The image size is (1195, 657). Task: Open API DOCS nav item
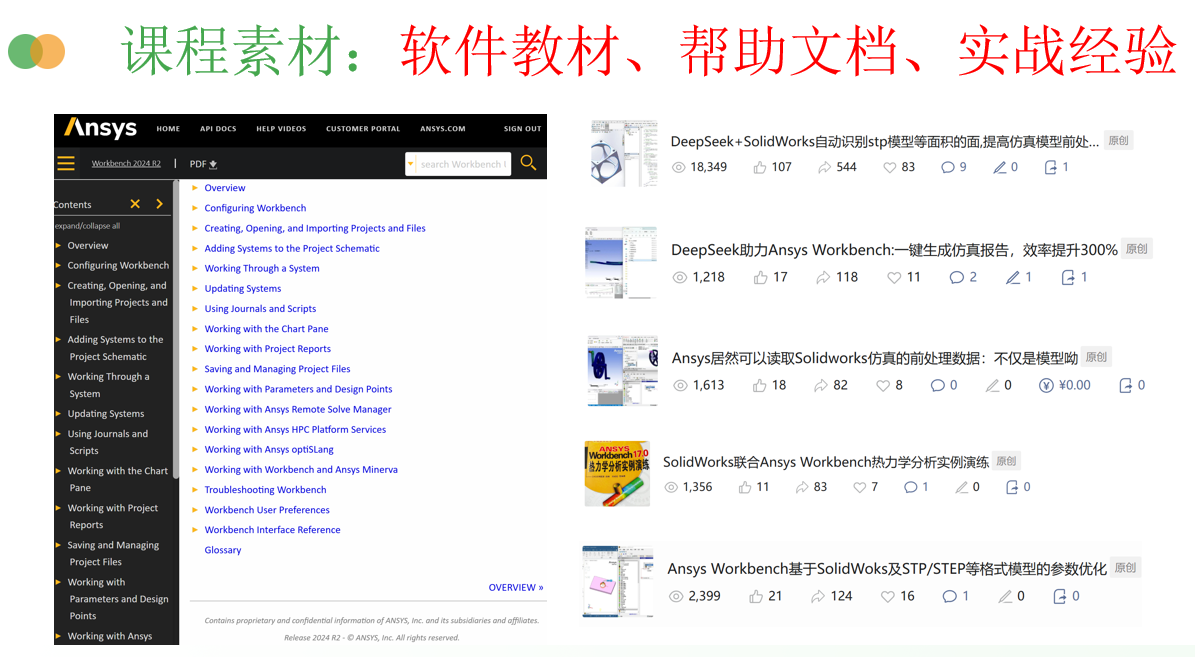pos(218,129)
